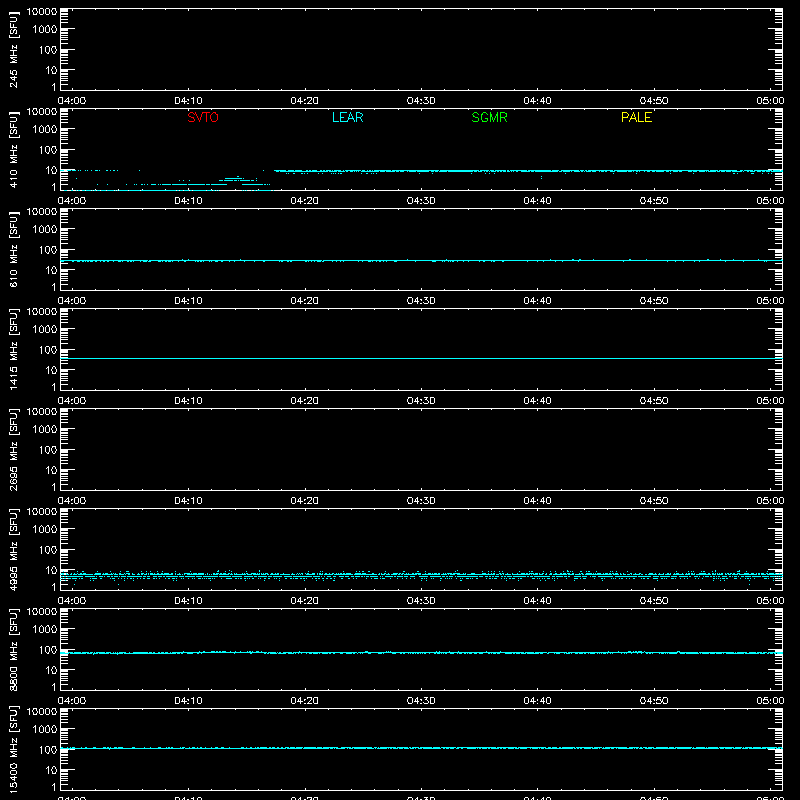Screen dimensions: 800x800
Task: Click the red SVTO station label
Action: (203, 117)
